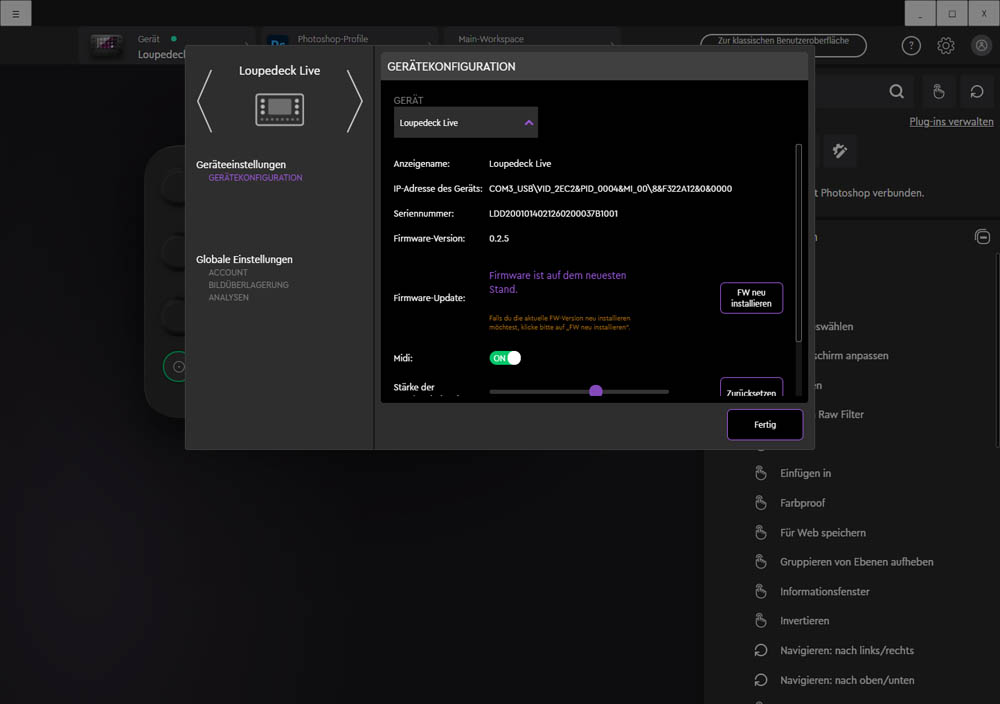Screen dimensions: 1000x704
Task: Click the hand icon beside Für Web speichern
Action: tap(760, 532)
